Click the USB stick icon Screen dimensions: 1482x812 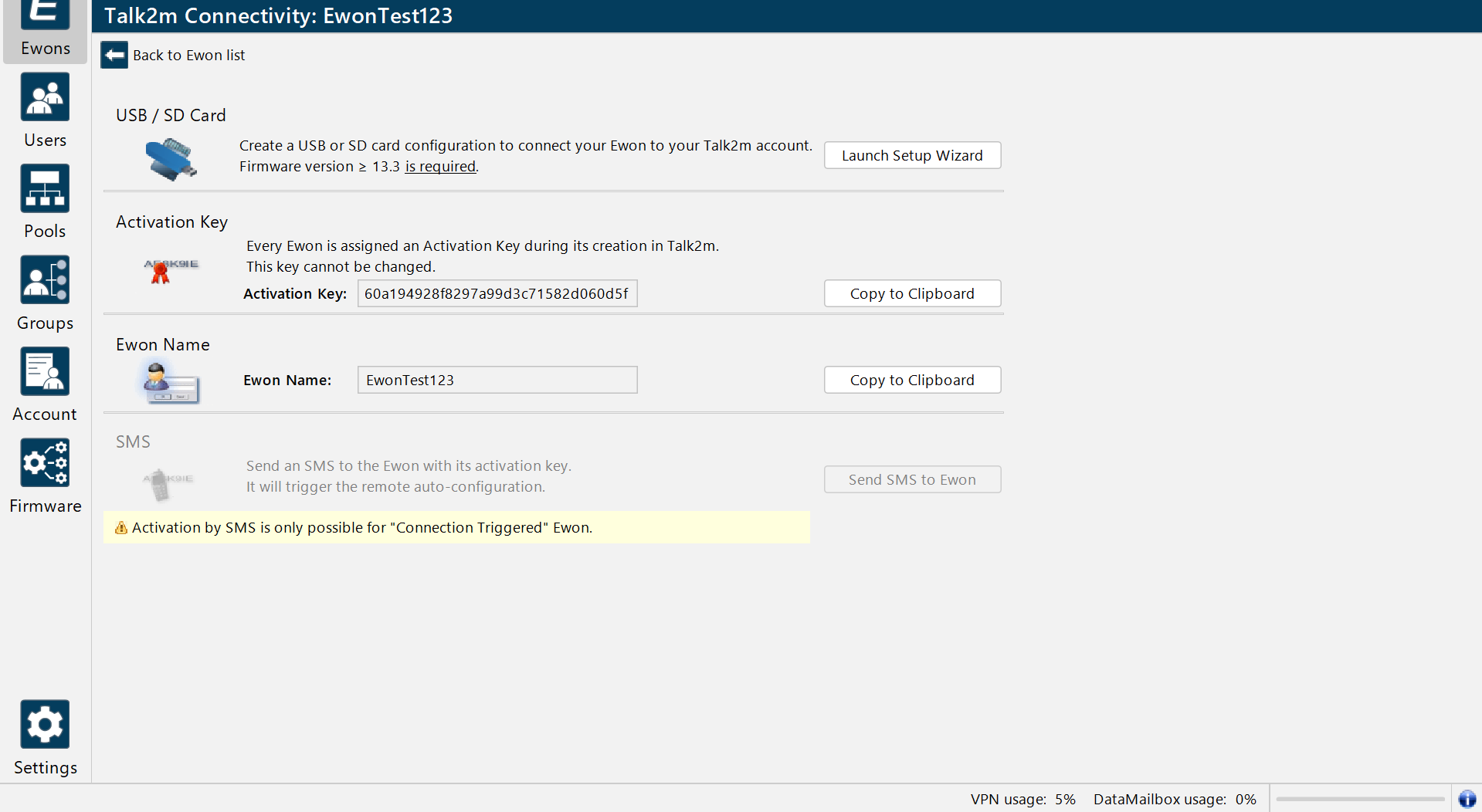pos(171,159)
